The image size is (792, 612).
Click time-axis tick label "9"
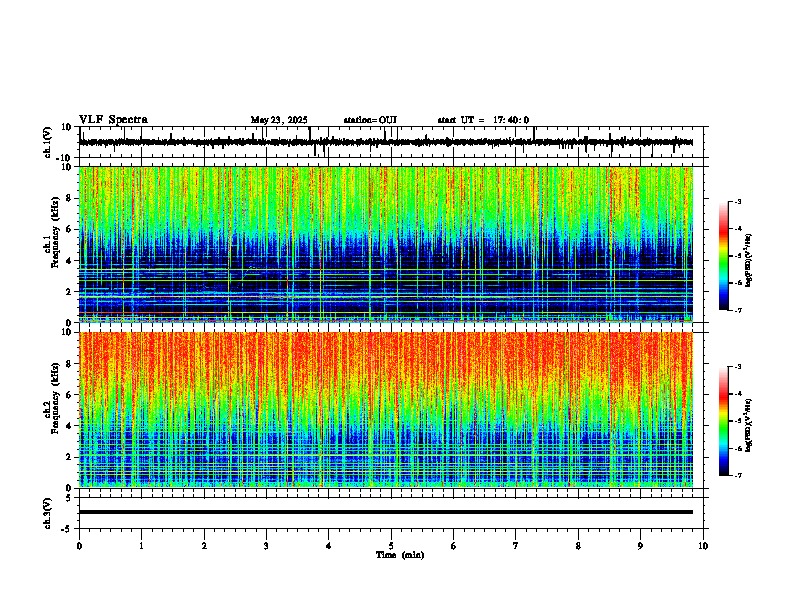click(640, 546)
